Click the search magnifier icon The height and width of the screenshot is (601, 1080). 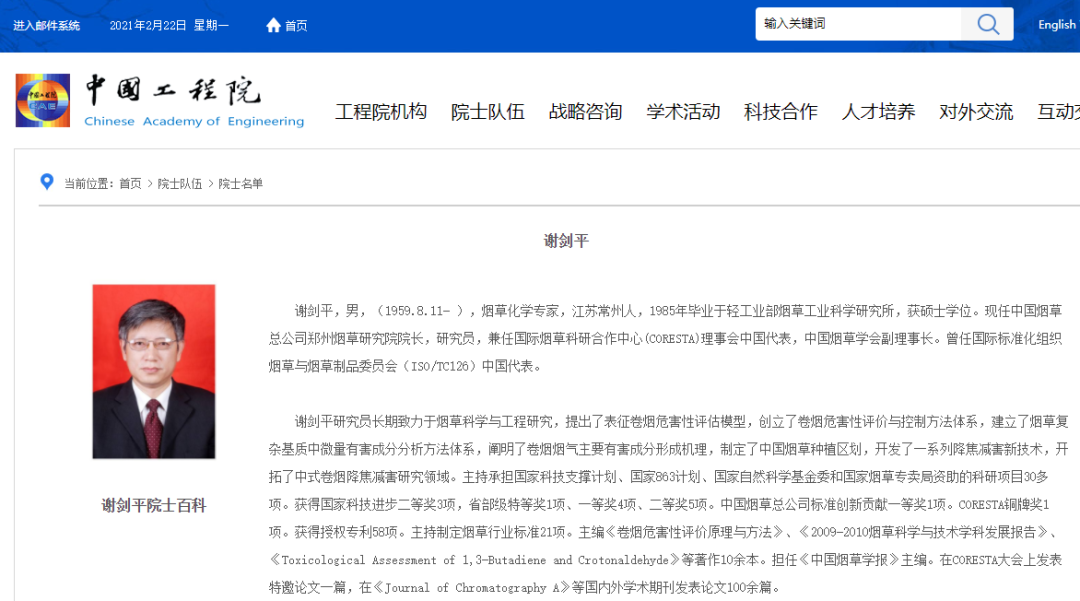[x=987, y=24]
